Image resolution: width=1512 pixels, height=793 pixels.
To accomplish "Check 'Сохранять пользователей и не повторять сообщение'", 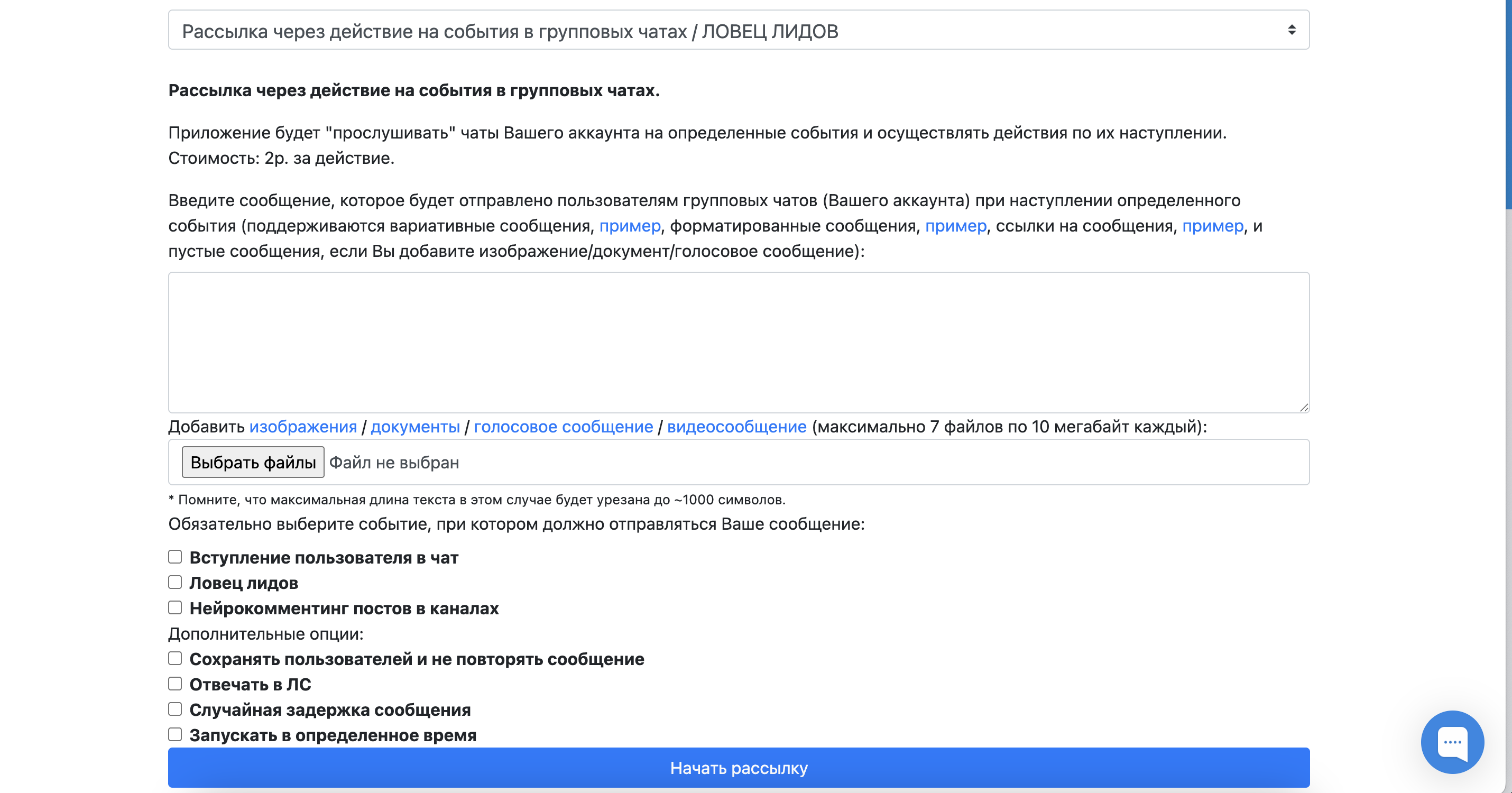I will [x=174, y=658].
